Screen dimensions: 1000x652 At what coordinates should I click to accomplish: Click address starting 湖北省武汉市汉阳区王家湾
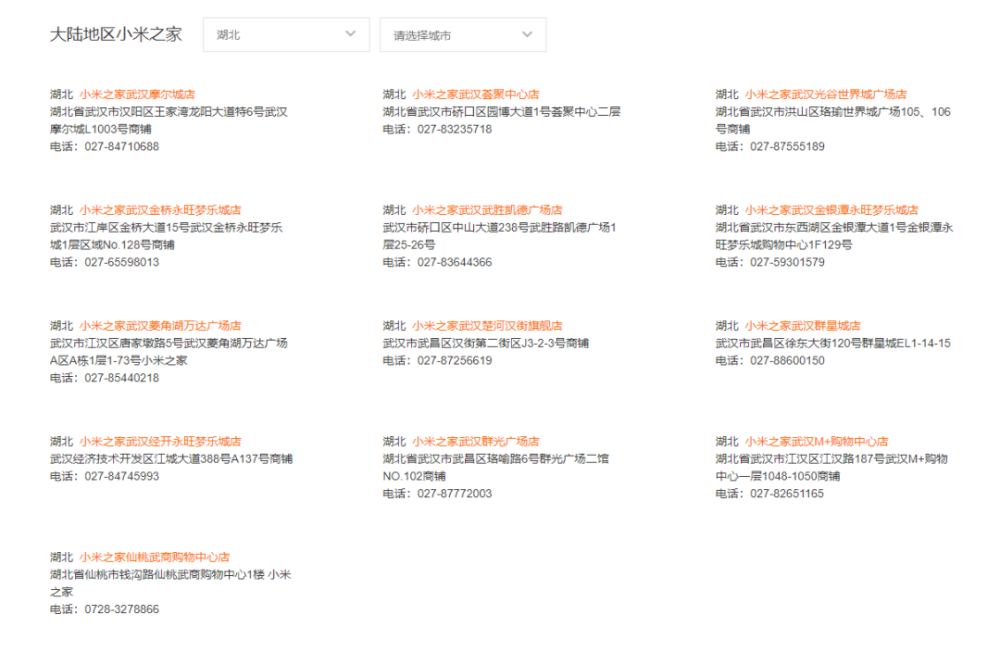(169, 121)
